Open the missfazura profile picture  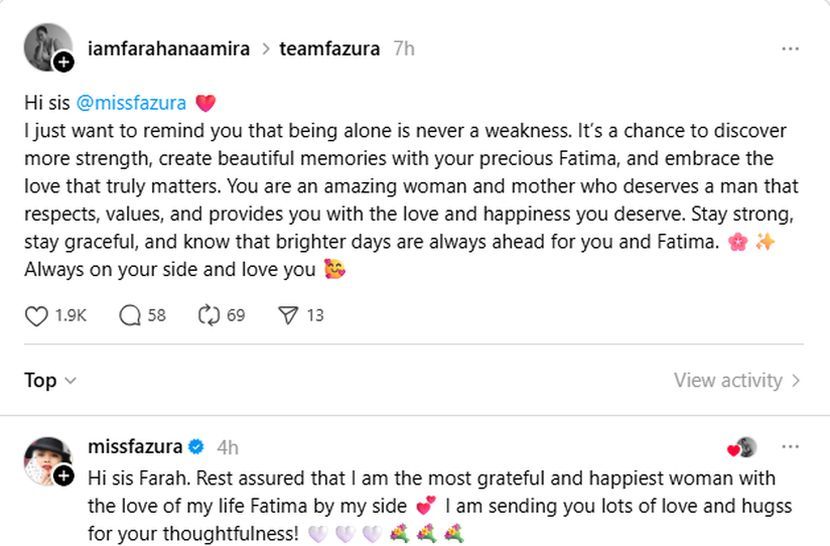(45, 458)
